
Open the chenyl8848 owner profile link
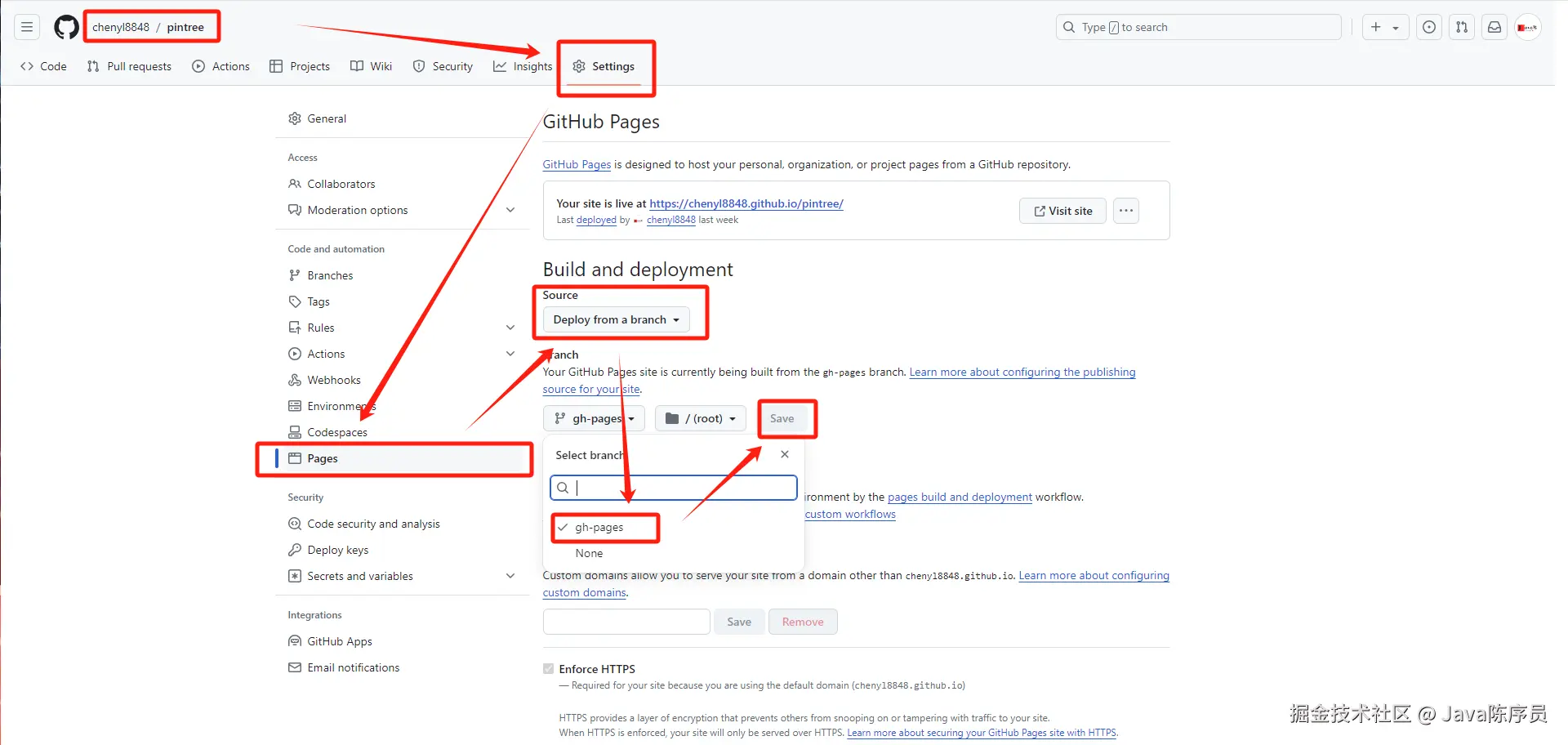[x=121, y=27]
